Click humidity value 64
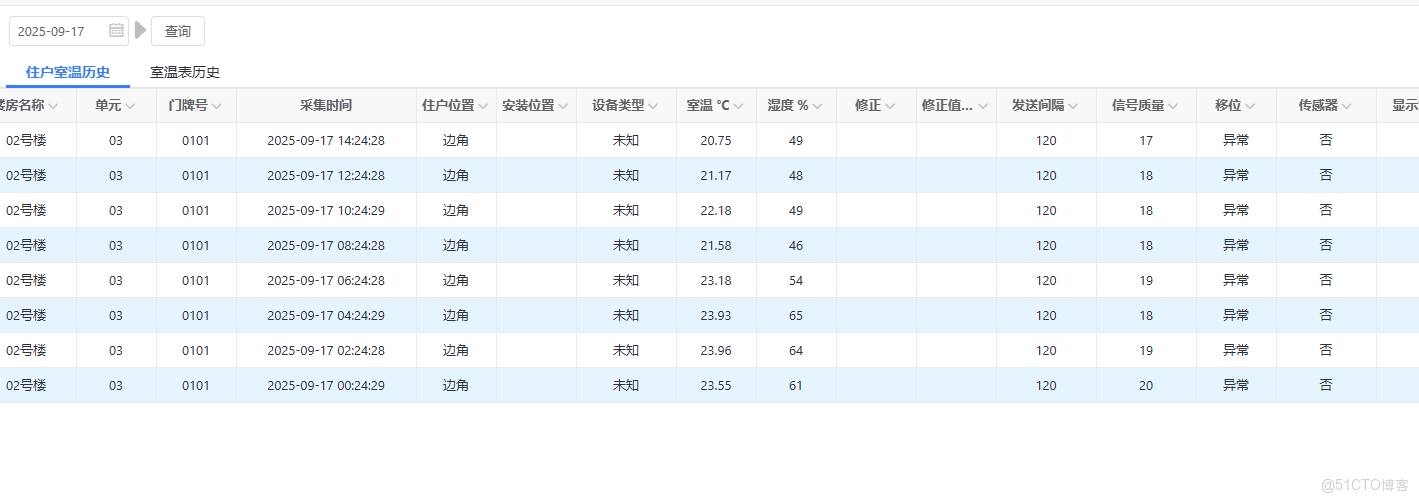This screenshot has width=1419, height=502. pos(796,350)
